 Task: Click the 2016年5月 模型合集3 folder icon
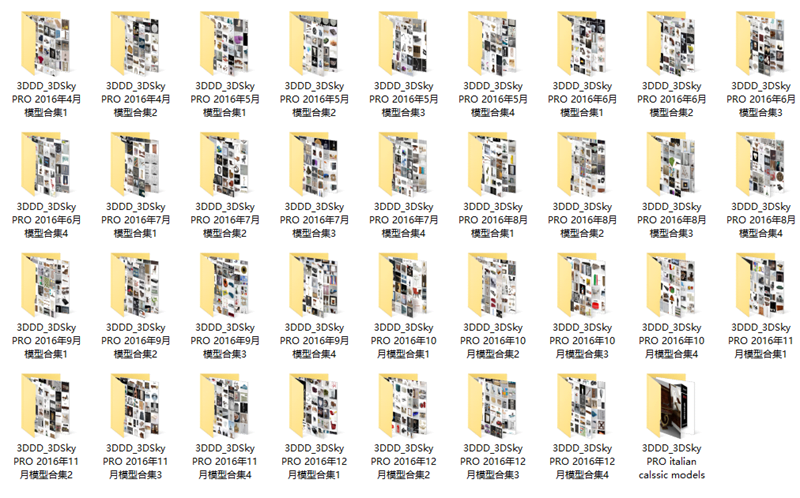point(403,43)
